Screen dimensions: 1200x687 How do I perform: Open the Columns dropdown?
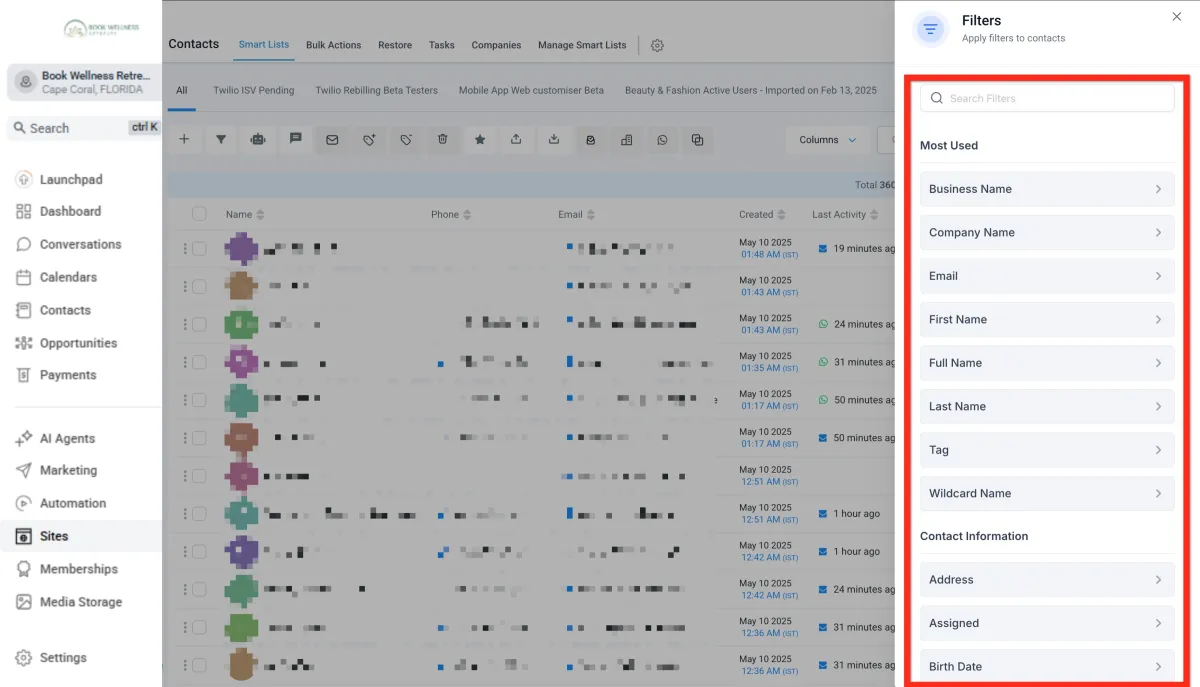pos(827,140)
